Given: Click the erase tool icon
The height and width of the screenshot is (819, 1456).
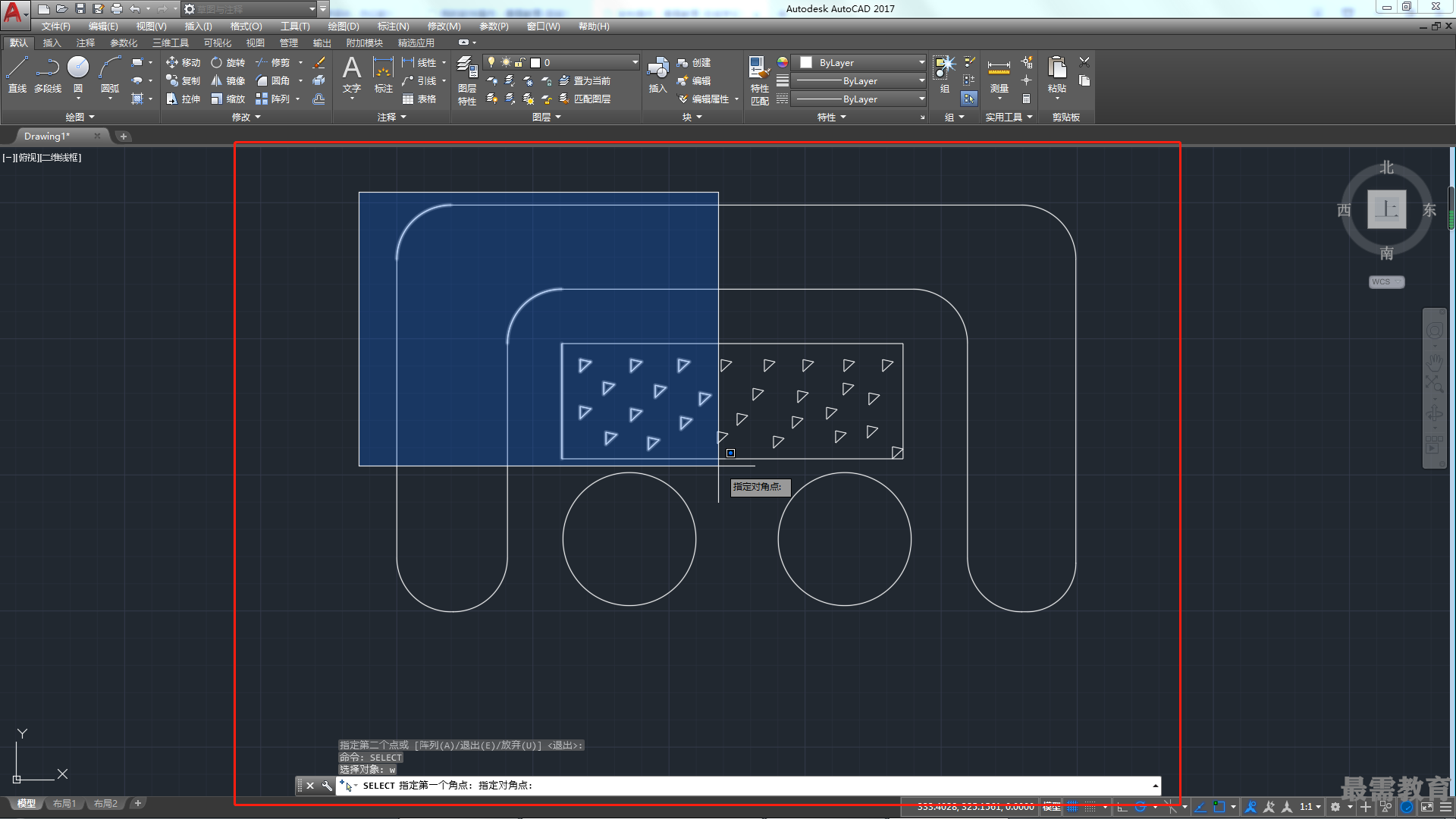Looking at the screenshot, I should coord(319,62).
